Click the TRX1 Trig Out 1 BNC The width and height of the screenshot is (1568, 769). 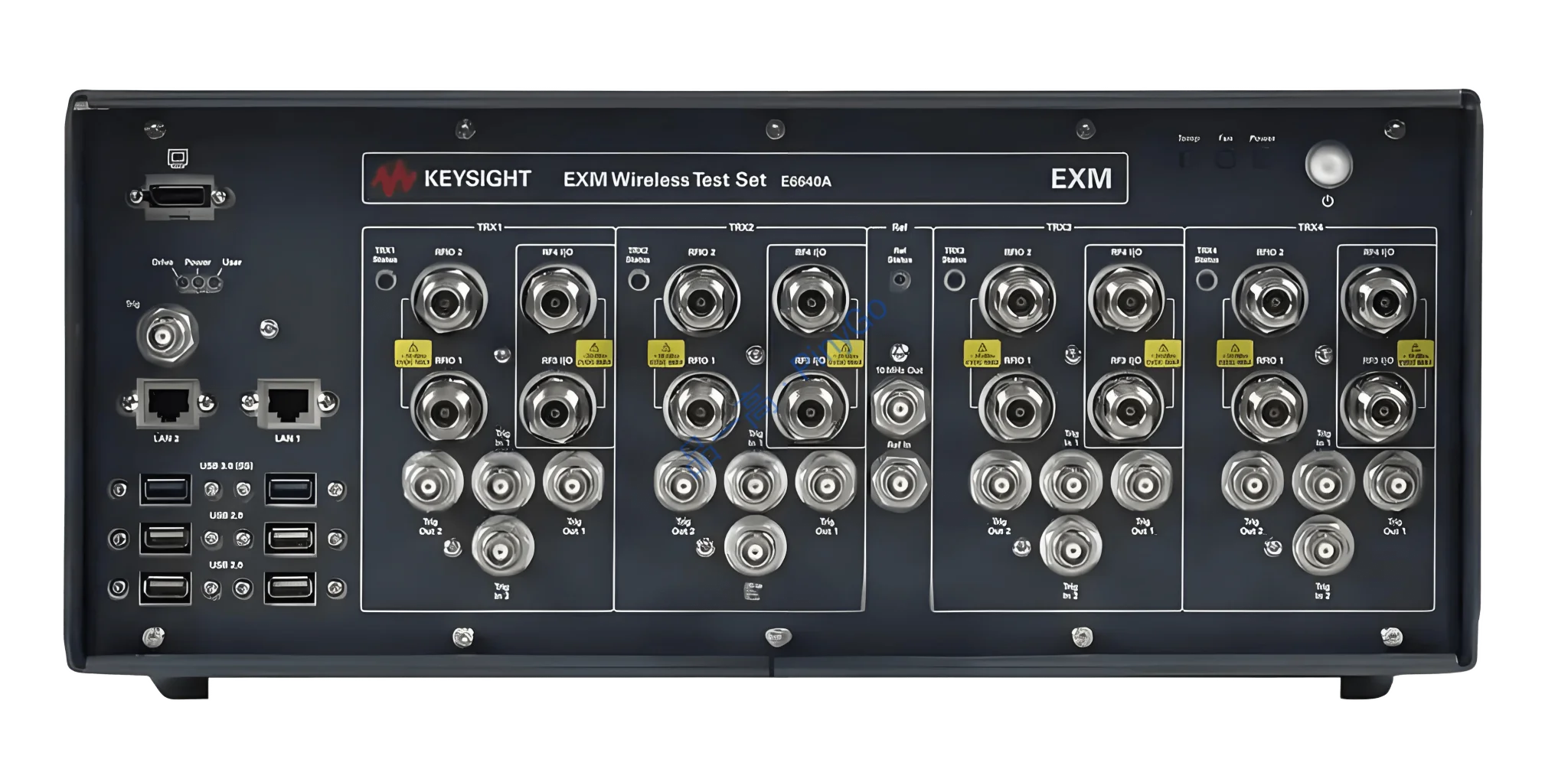tap(573, 483)
